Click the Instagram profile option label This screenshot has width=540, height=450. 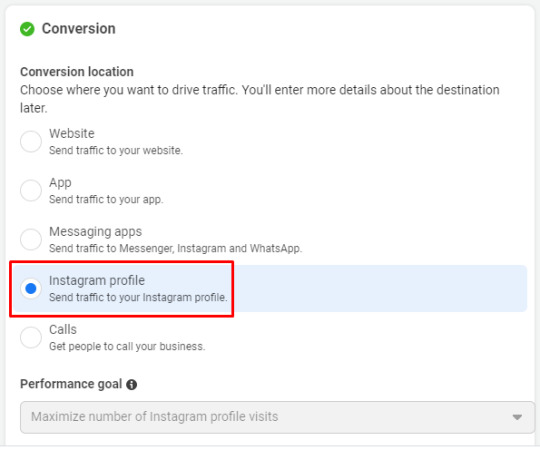97,281
